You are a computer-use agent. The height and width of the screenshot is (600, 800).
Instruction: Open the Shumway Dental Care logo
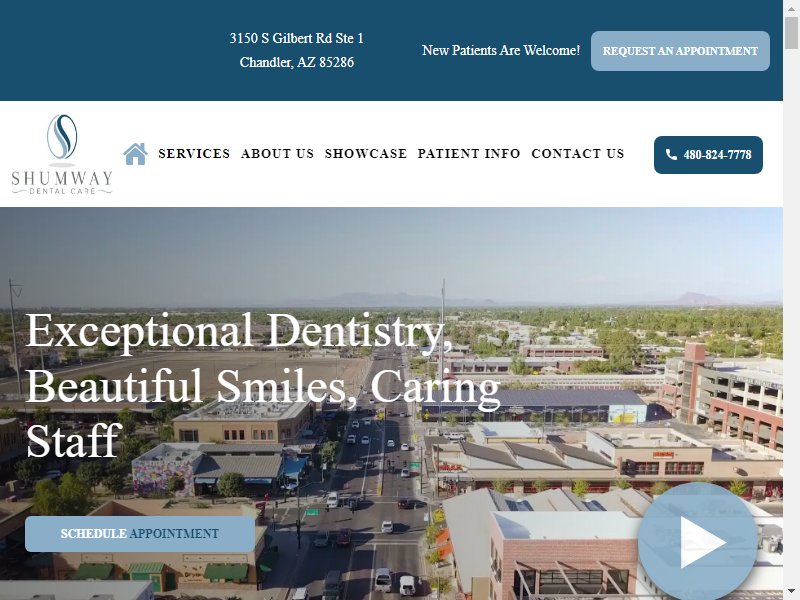(x=62, y=154)
